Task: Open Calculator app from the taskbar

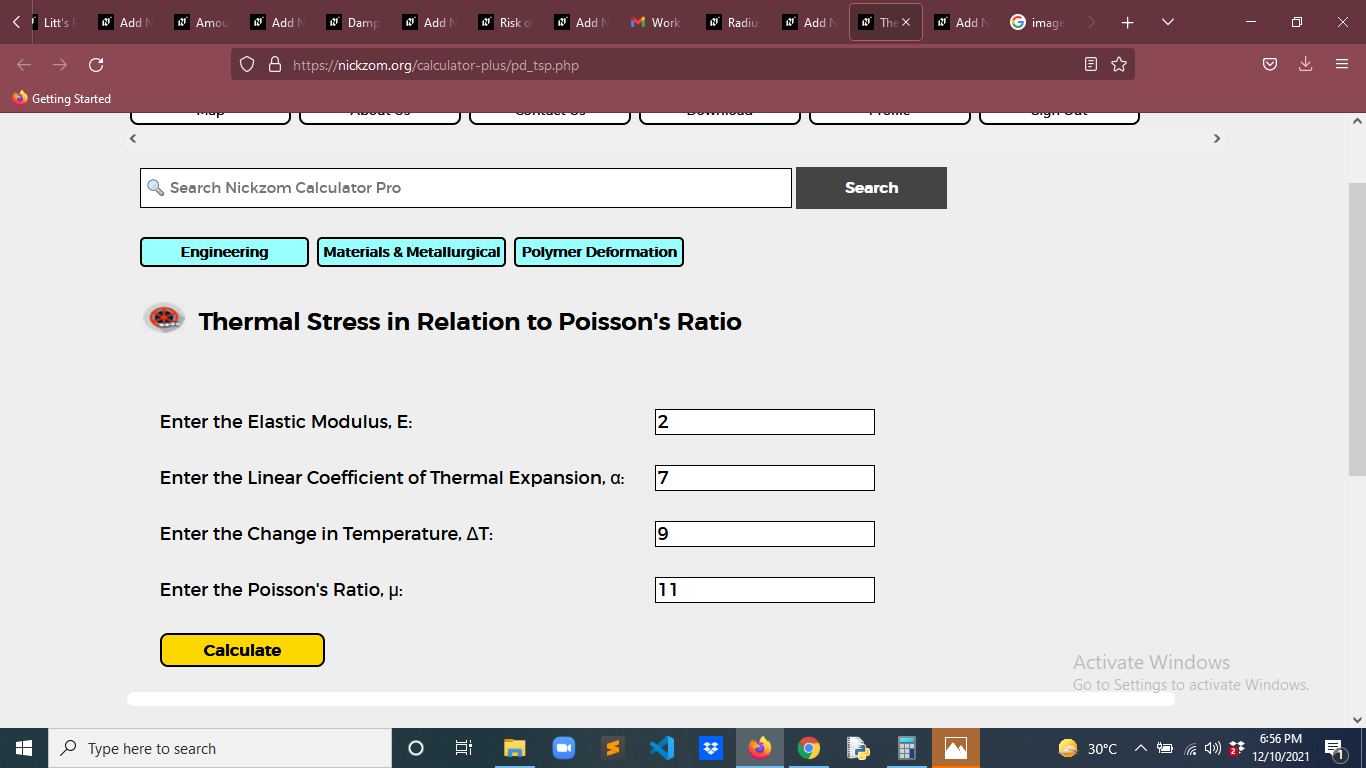Action: point(907,748)
